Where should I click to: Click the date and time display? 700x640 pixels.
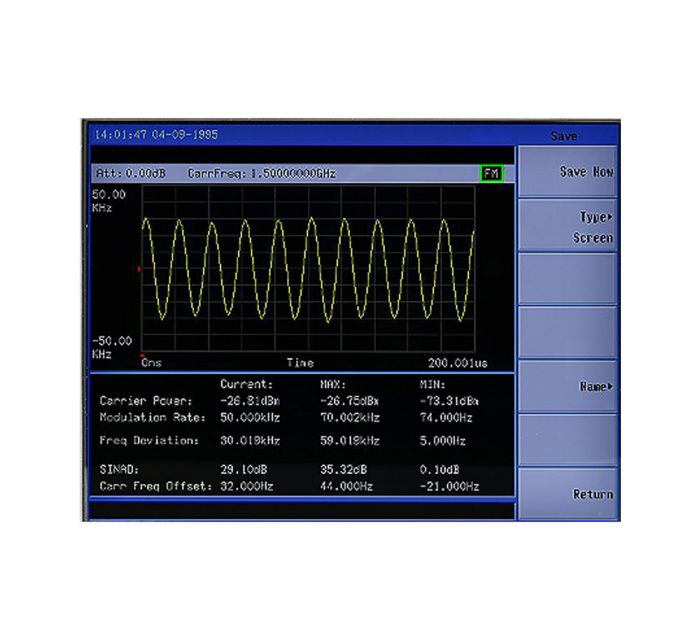pos(156,135)
